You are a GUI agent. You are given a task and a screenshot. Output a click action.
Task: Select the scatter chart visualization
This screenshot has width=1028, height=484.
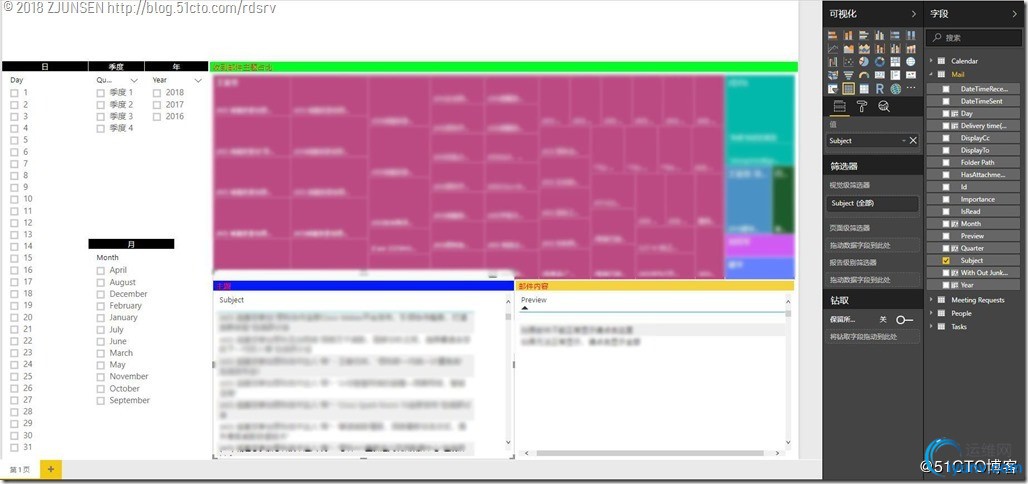pyautogui.click(x=848, y=62)
